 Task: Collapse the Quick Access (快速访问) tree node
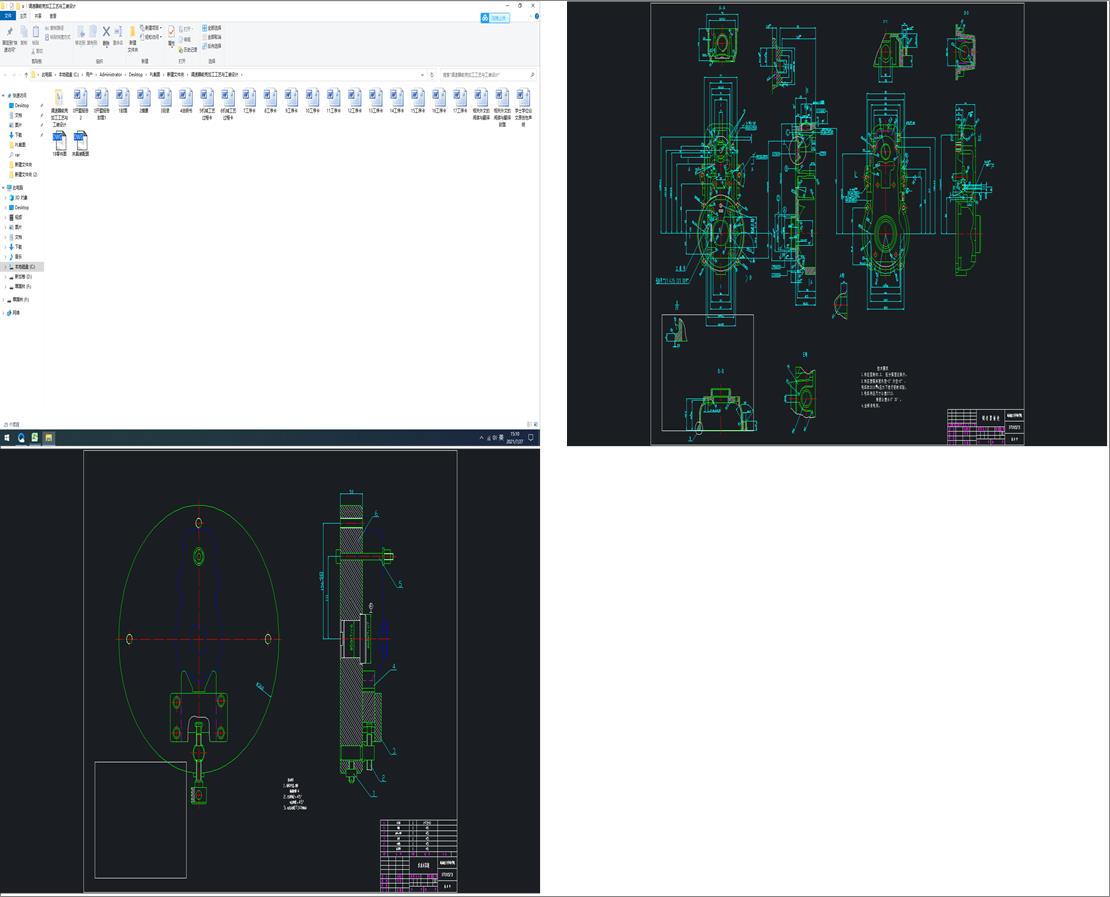[3, 95]
